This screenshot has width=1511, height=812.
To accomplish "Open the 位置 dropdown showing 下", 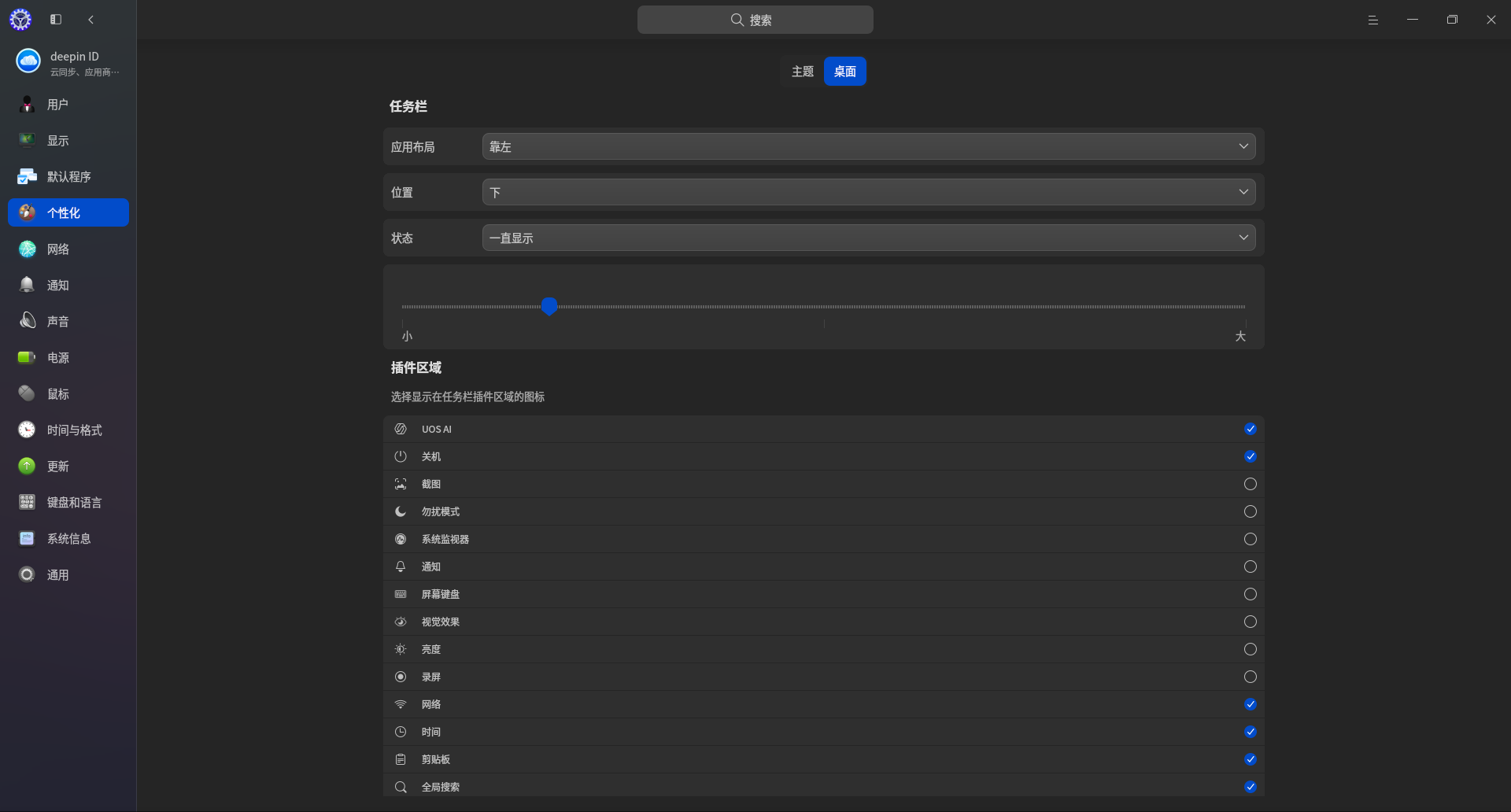I will [x=869, y=192].
